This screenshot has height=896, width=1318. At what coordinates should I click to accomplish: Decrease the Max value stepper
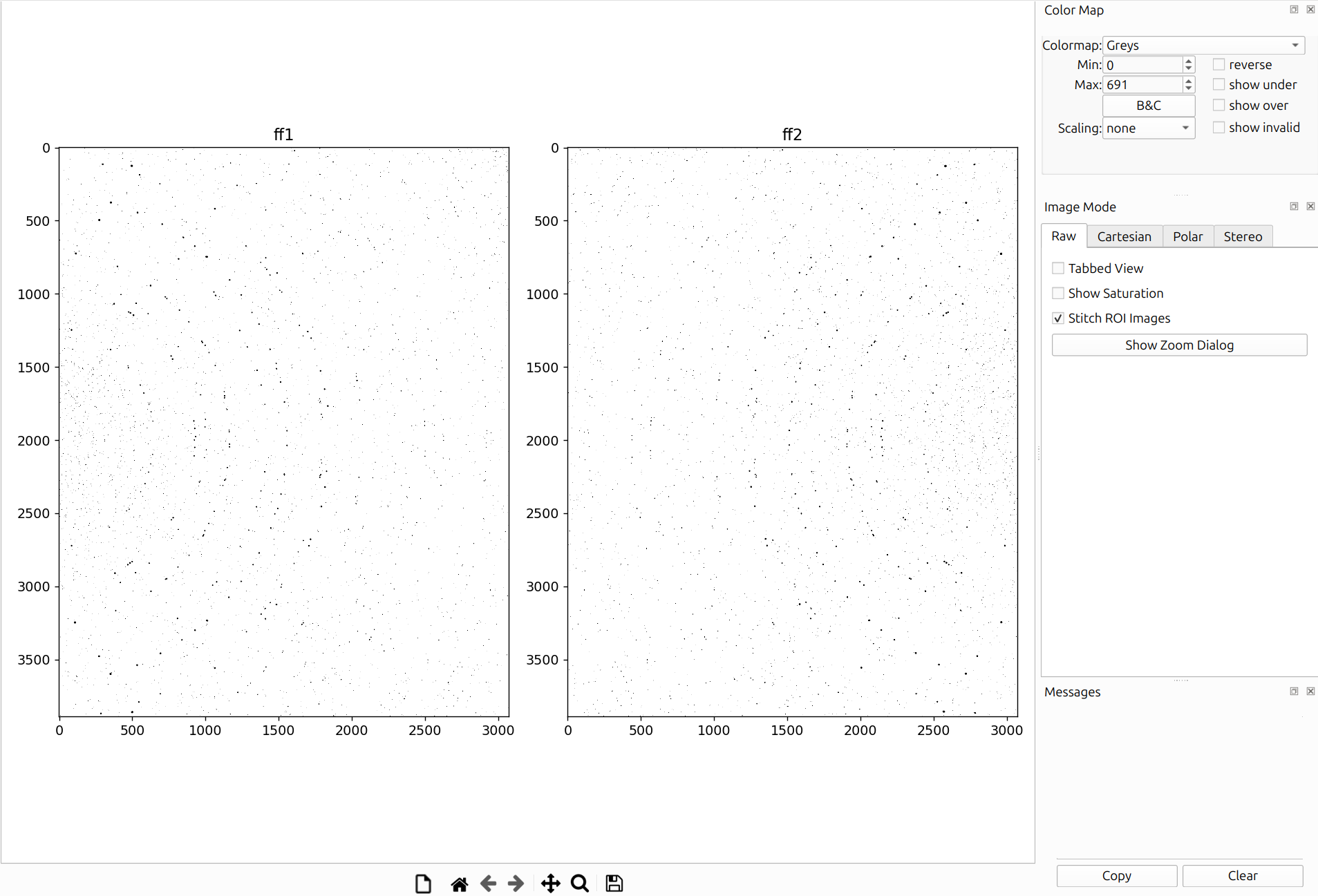click(1189, 88)
